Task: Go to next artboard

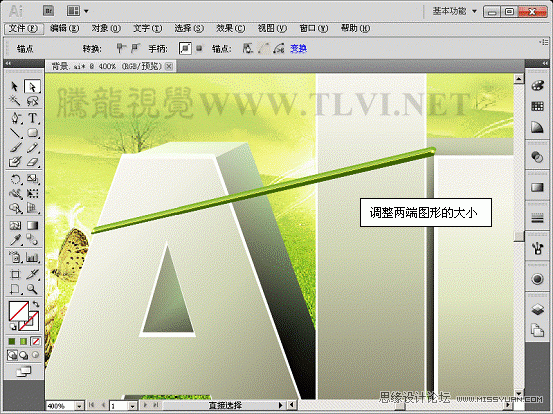Action: pos(145,406)
